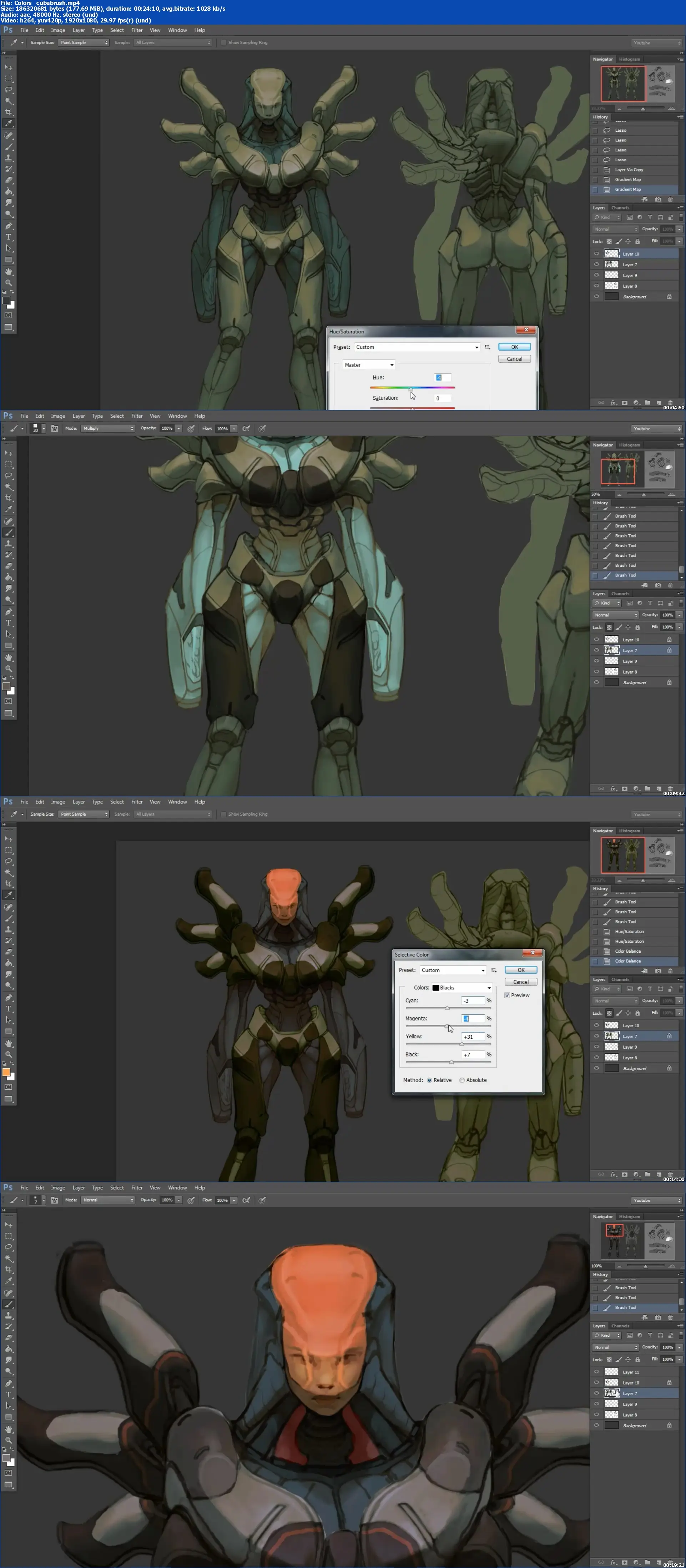Click Cancel in Hue/Saturation dialog
686x1568 pixels.
pos(514,359)
